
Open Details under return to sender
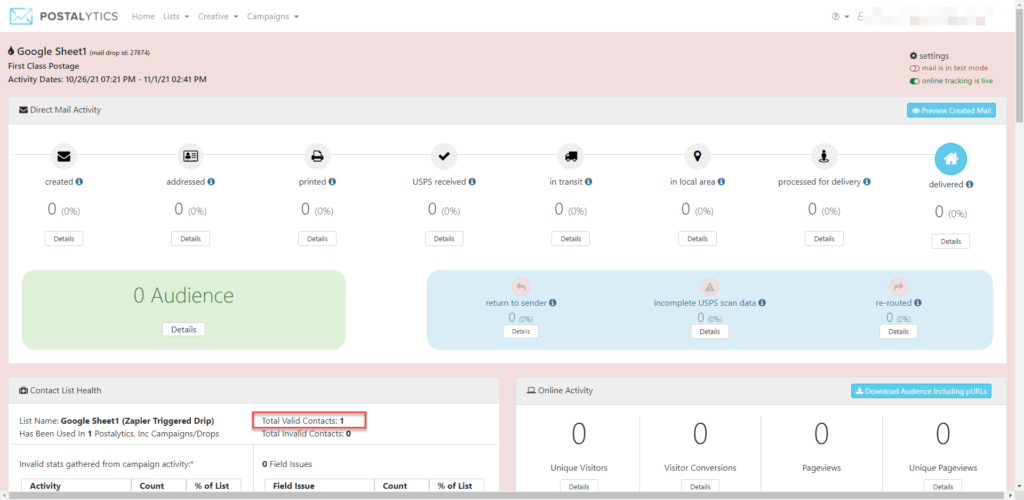[521, 332]
